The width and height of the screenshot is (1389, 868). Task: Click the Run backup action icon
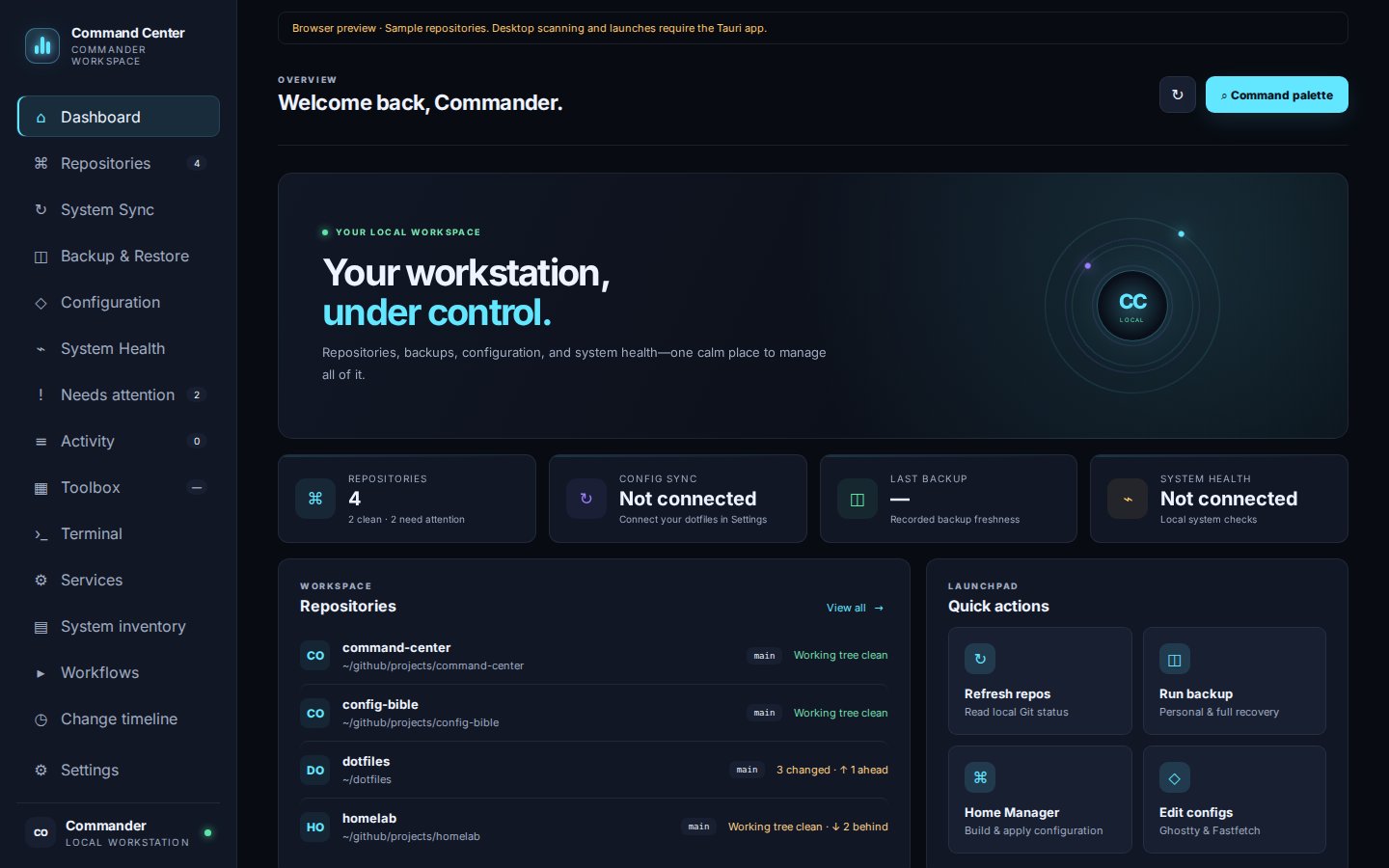[x=1175, y=659]
